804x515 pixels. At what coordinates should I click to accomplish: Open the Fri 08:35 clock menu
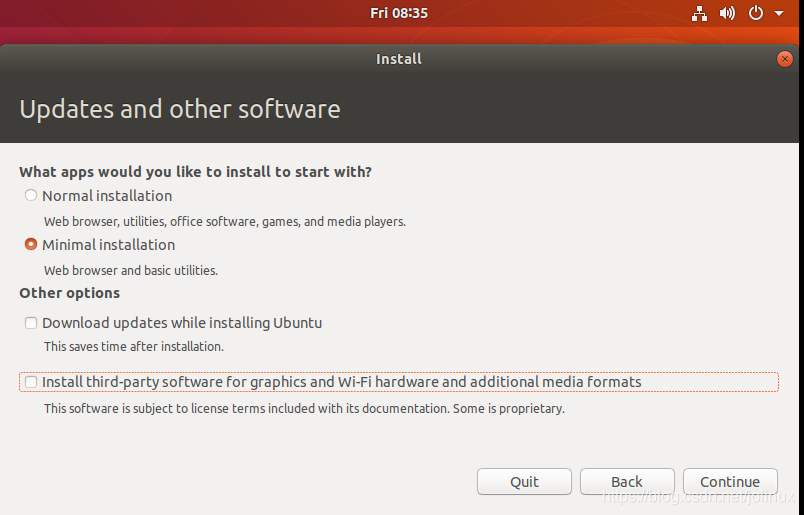pos(399,13)
